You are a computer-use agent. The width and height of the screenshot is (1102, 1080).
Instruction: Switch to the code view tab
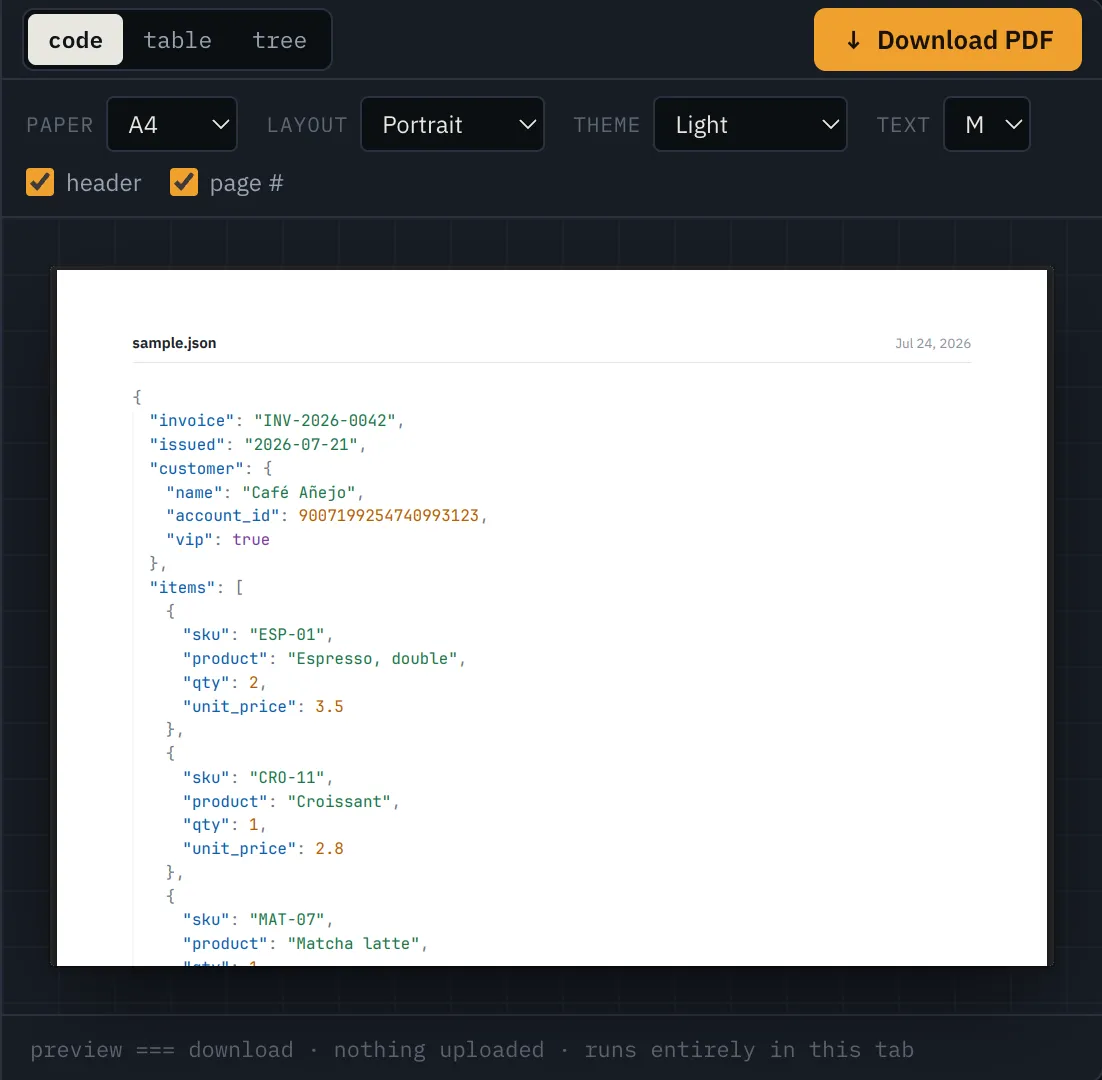tap(75, 40)
